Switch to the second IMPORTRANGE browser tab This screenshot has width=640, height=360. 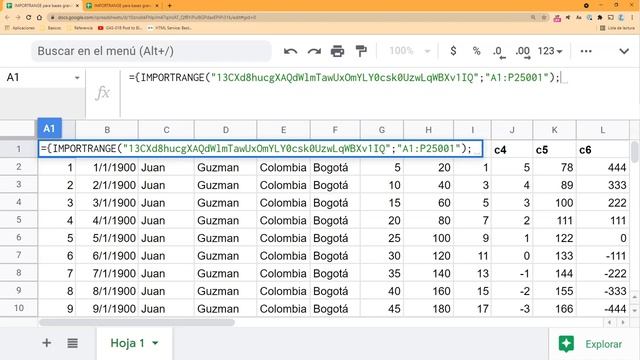tap(122, 6)
